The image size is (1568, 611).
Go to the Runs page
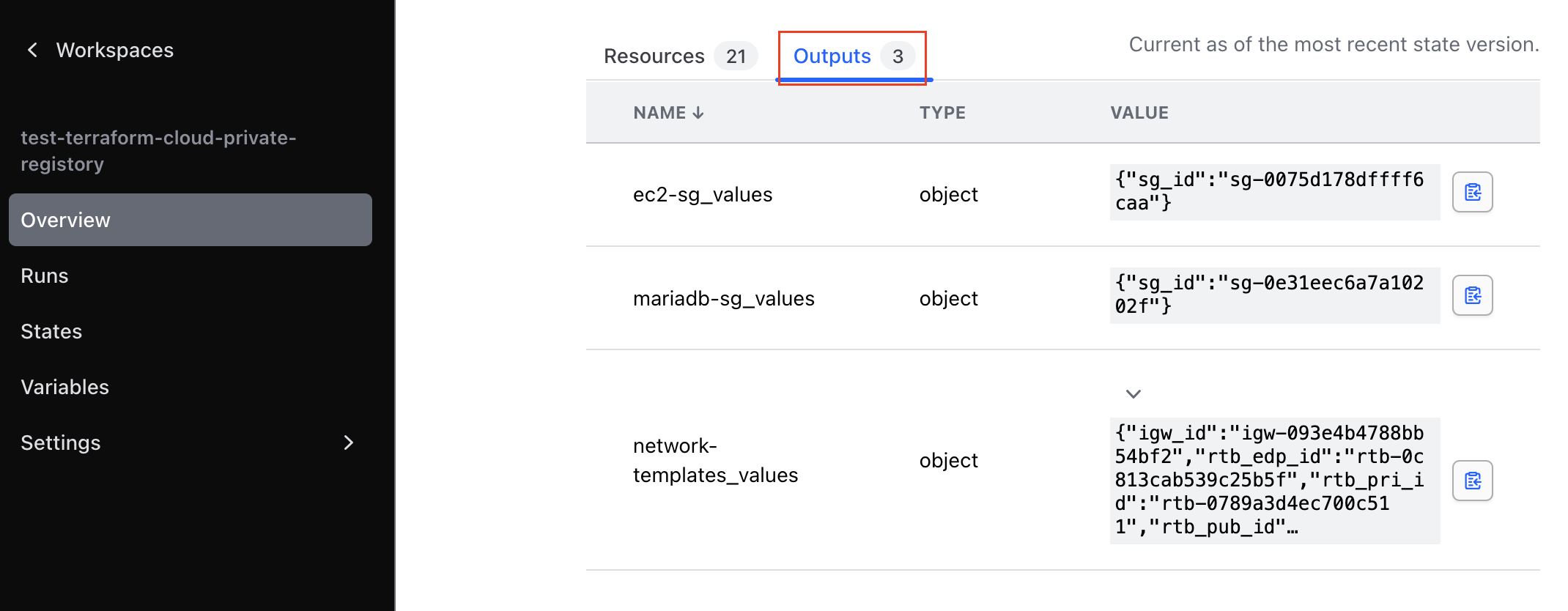(x=45, y=275)
